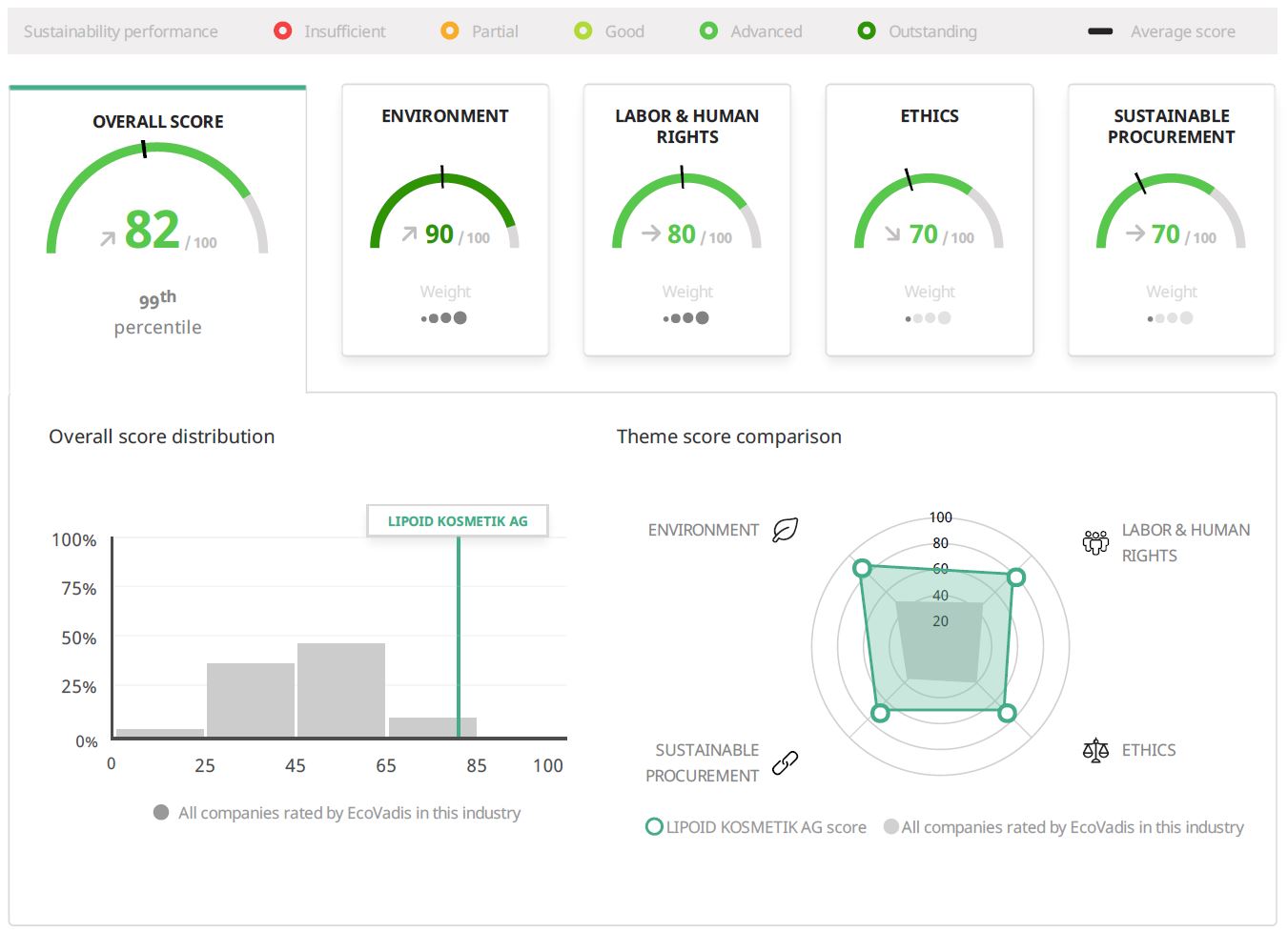Click the large 82 overall score value
The width and height of the screenshot is (1288, 932).
pos(153,230)
